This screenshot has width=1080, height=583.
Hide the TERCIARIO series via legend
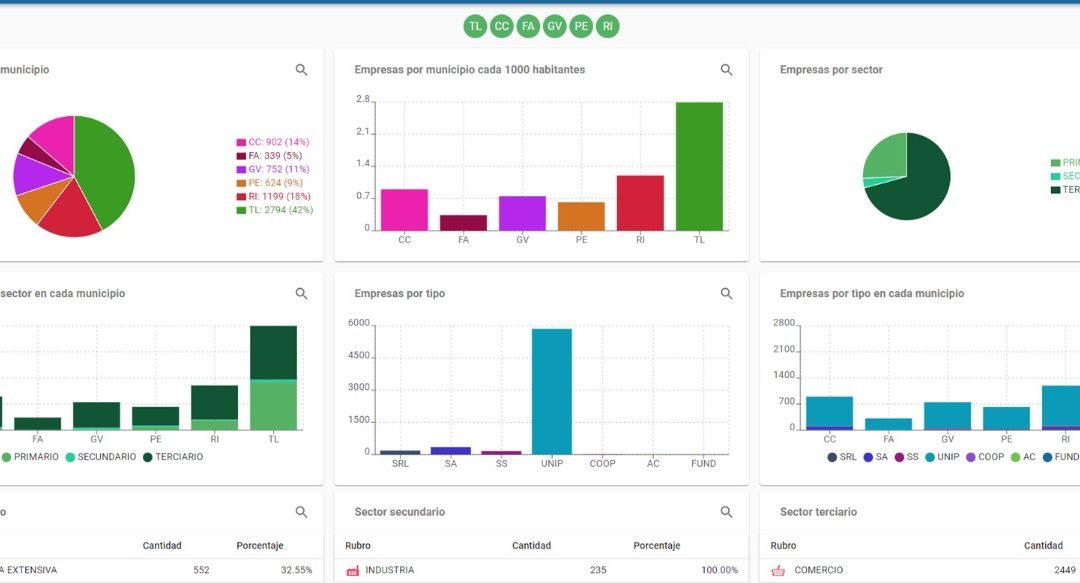pos(172,457)
